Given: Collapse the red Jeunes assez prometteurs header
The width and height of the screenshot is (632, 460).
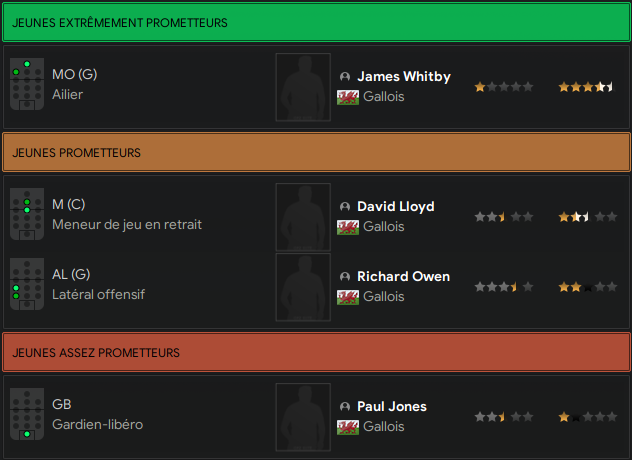Looking at the screenshot, I should click(316, 353).
